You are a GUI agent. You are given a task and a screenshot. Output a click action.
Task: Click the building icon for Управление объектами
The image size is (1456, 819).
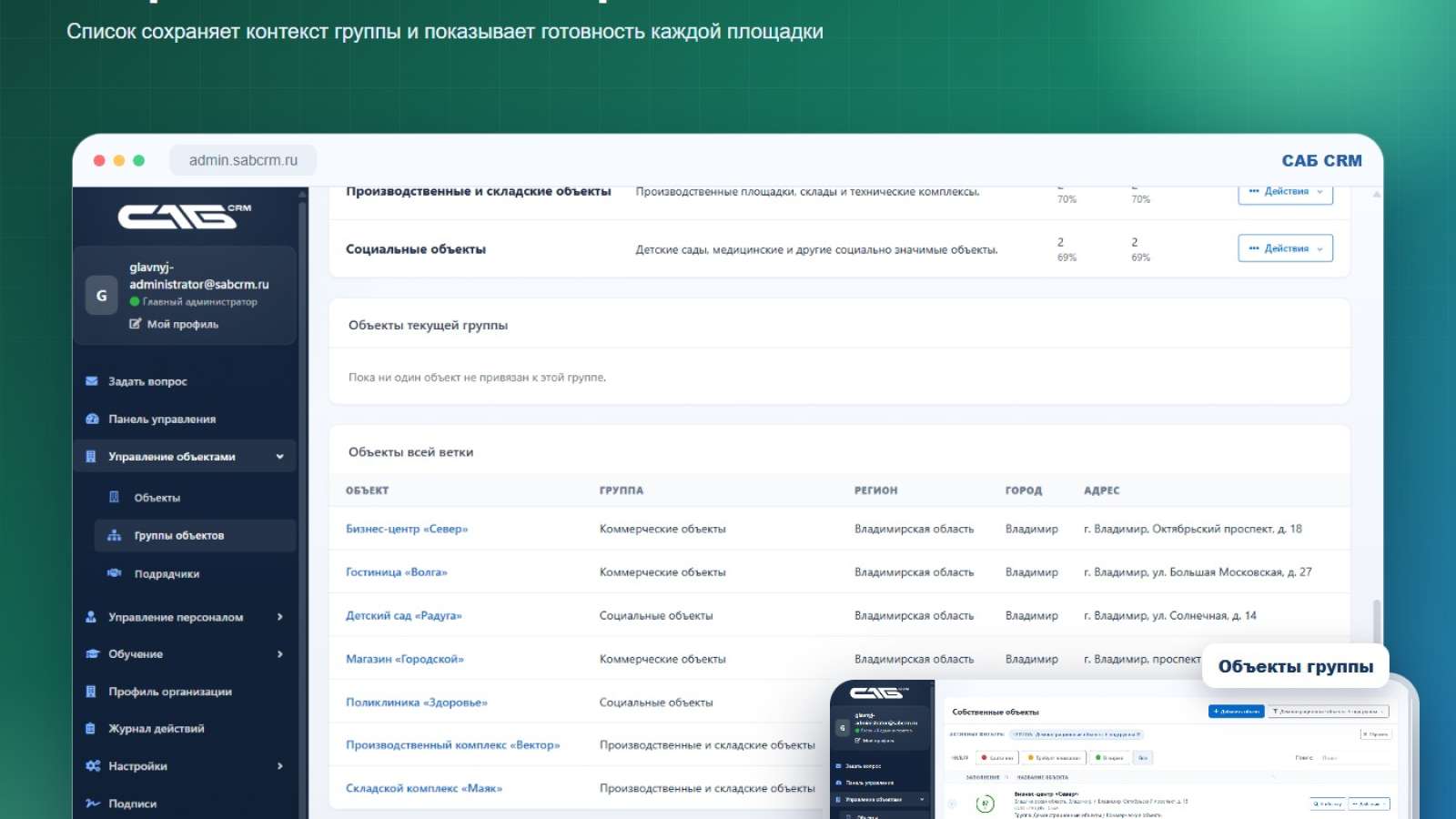pyautogui.click(x=91, y=457)
